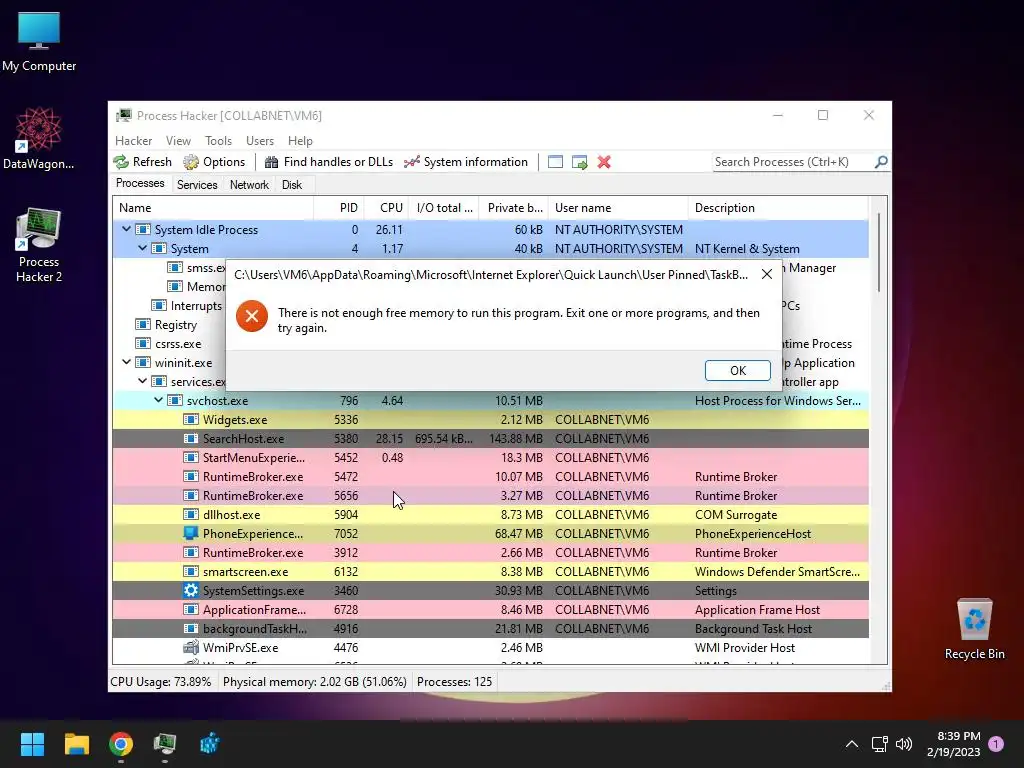1024x768 pixels.
Task: Select the Registry process row
Action: coord(169,324)
